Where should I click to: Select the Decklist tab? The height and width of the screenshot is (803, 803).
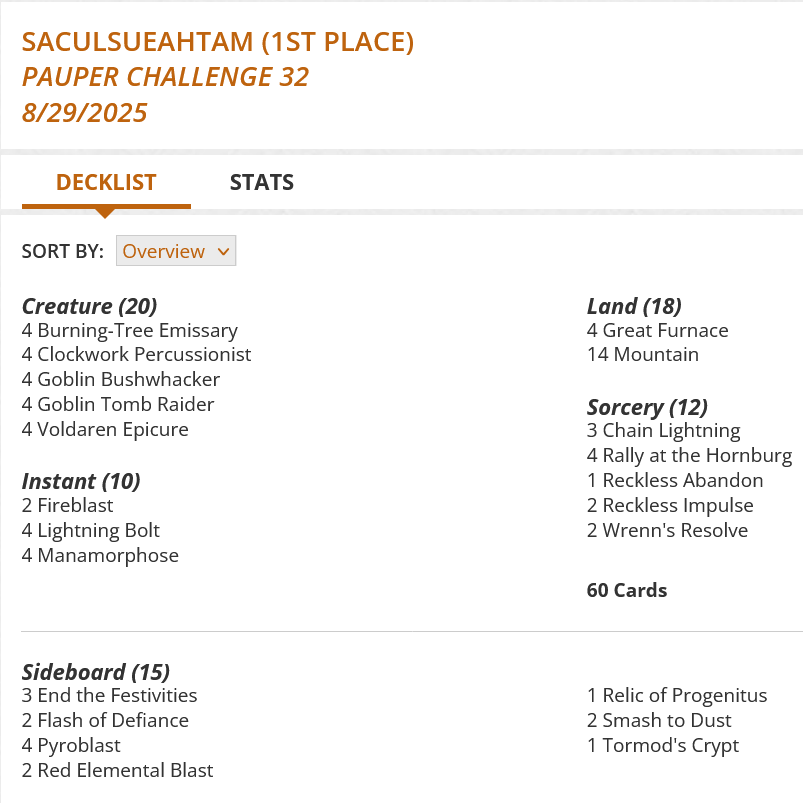[106, 182]
